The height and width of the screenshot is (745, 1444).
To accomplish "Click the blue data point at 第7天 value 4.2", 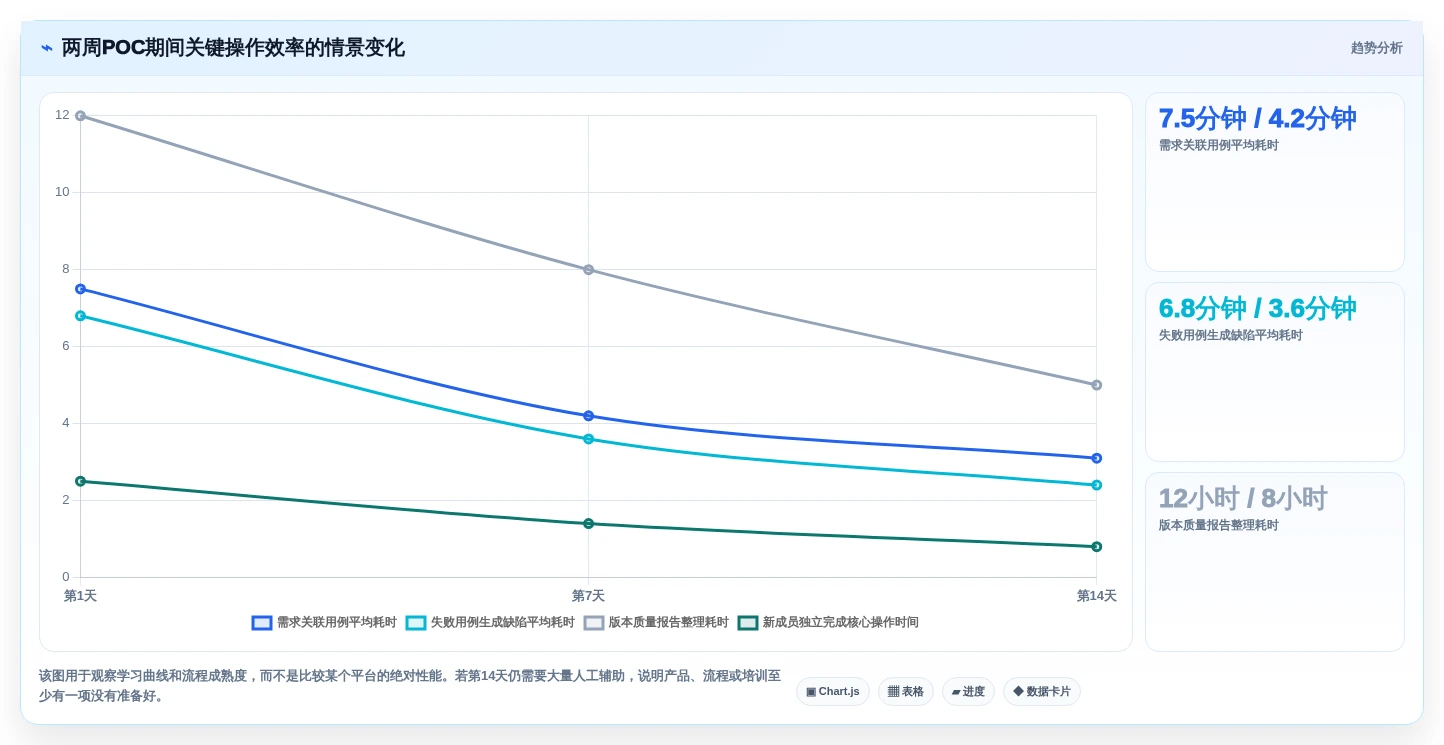I will point(589,416).
